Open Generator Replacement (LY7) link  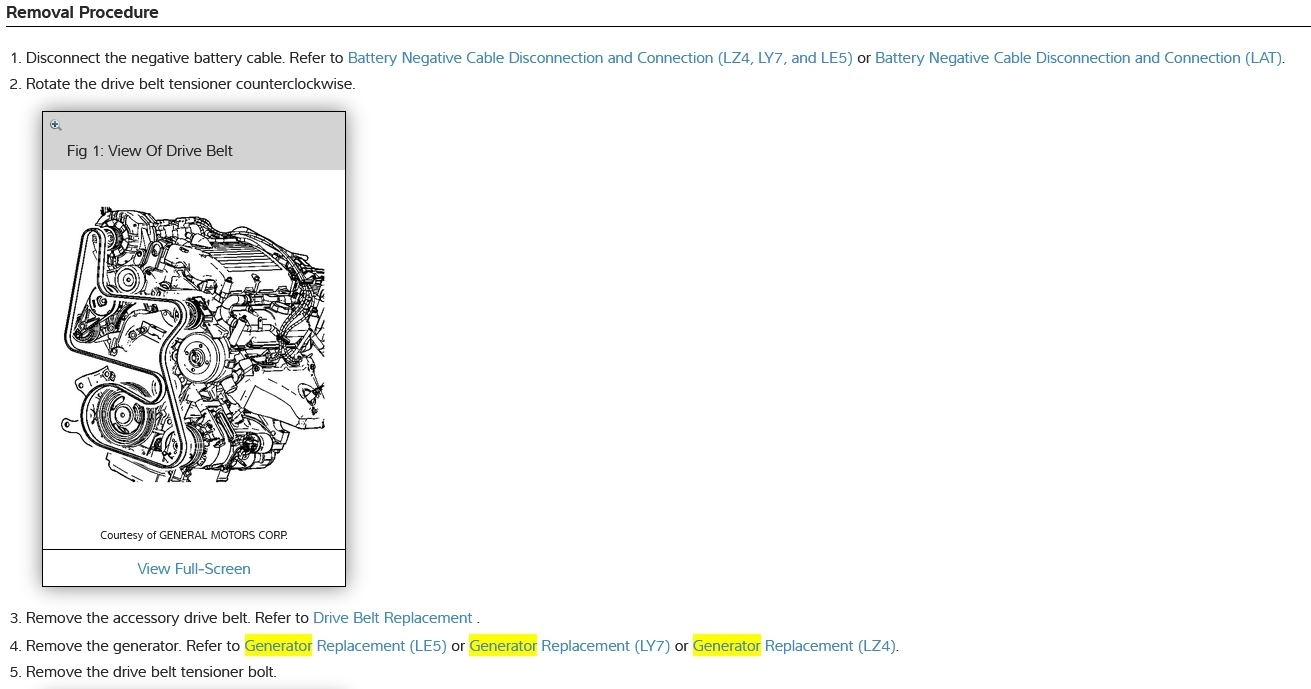tap(570, 646)
